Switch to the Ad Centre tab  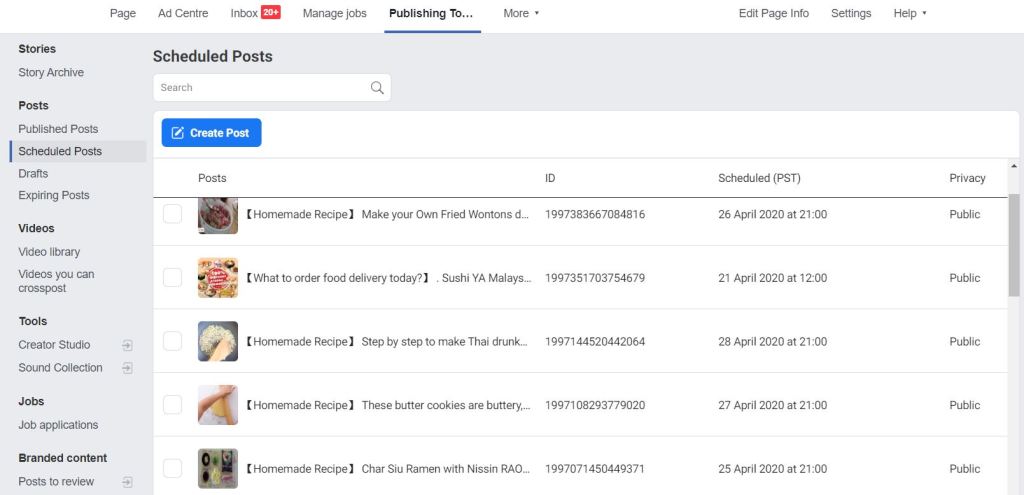pos(183,14)
